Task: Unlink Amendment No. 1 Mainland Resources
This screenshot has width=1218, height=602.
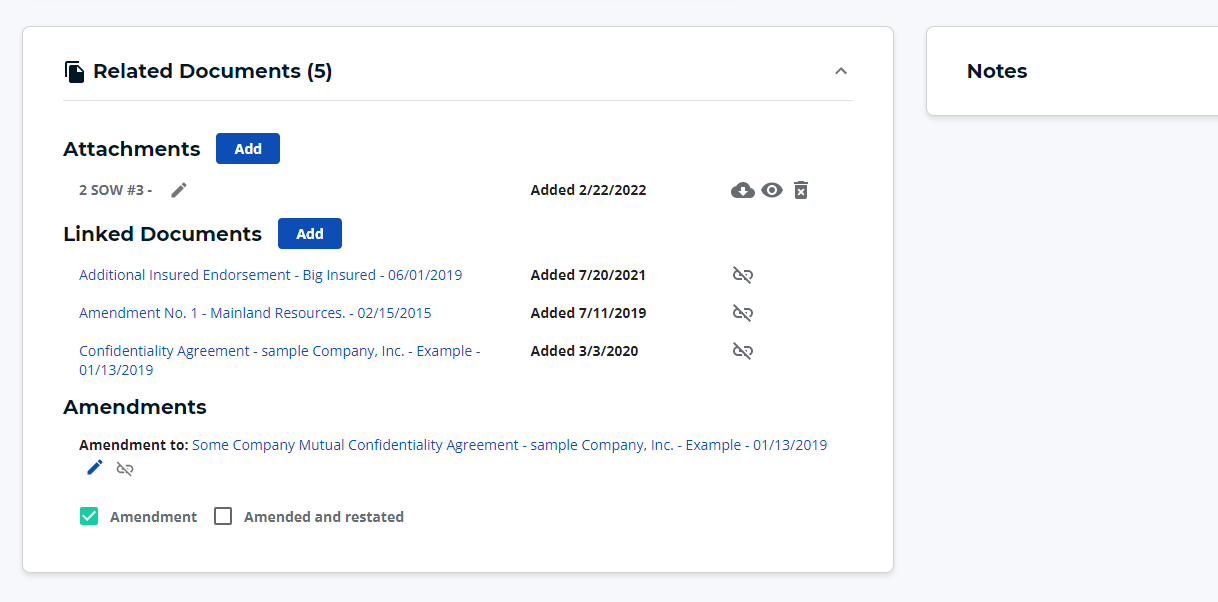Action: click(x=743, y=313)
